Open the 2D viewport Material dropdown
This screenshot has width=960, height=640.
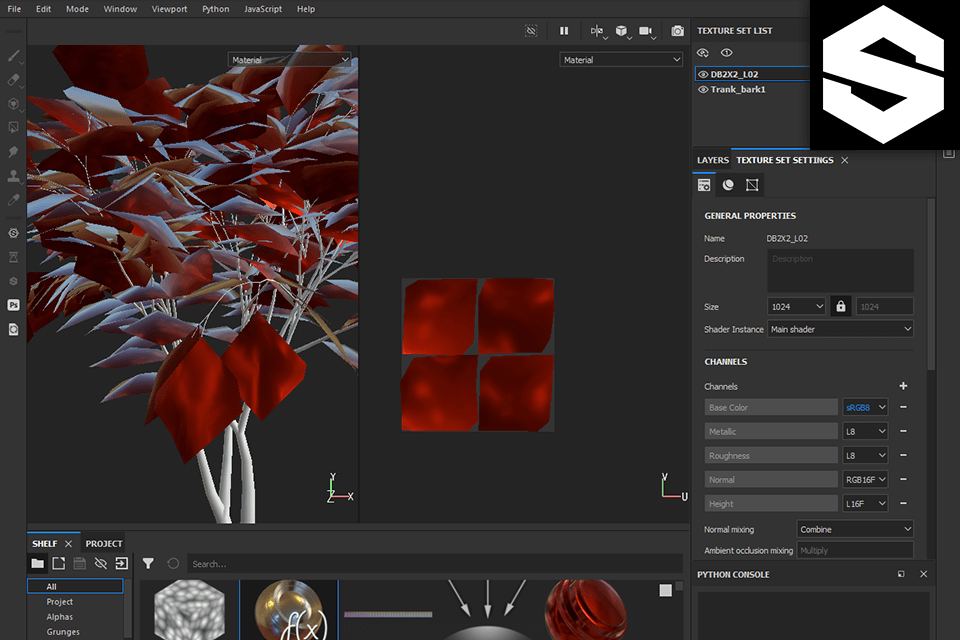point(621,59)
